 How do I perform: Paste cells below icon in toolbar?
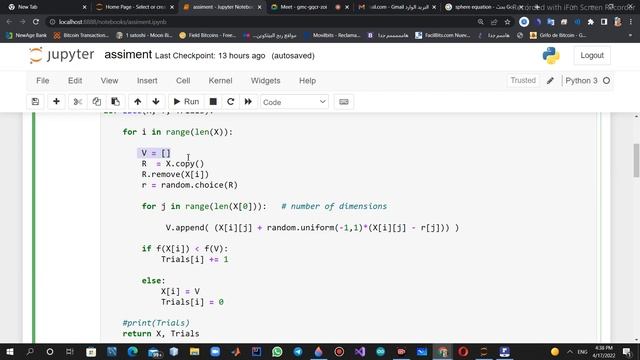tap(116, 102)
